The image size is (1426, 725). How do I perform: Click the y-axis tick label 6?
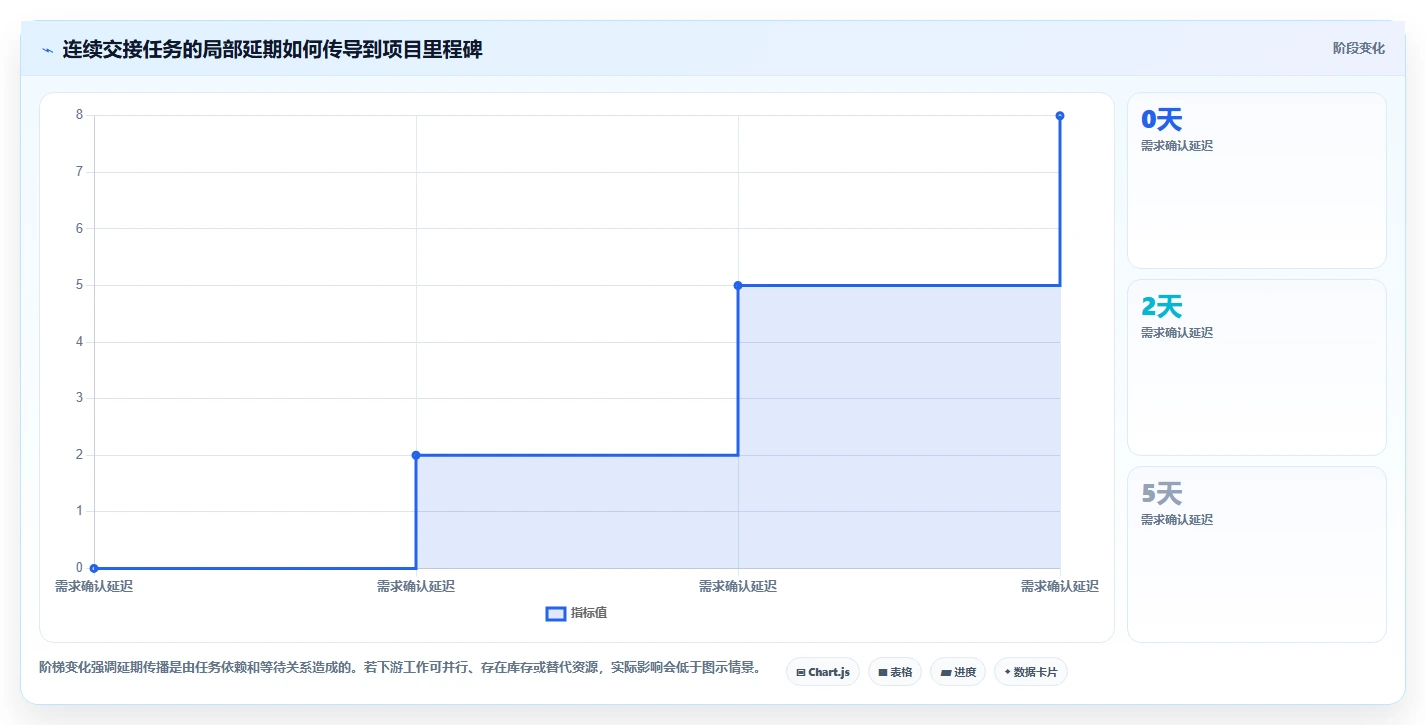(79, 228)
